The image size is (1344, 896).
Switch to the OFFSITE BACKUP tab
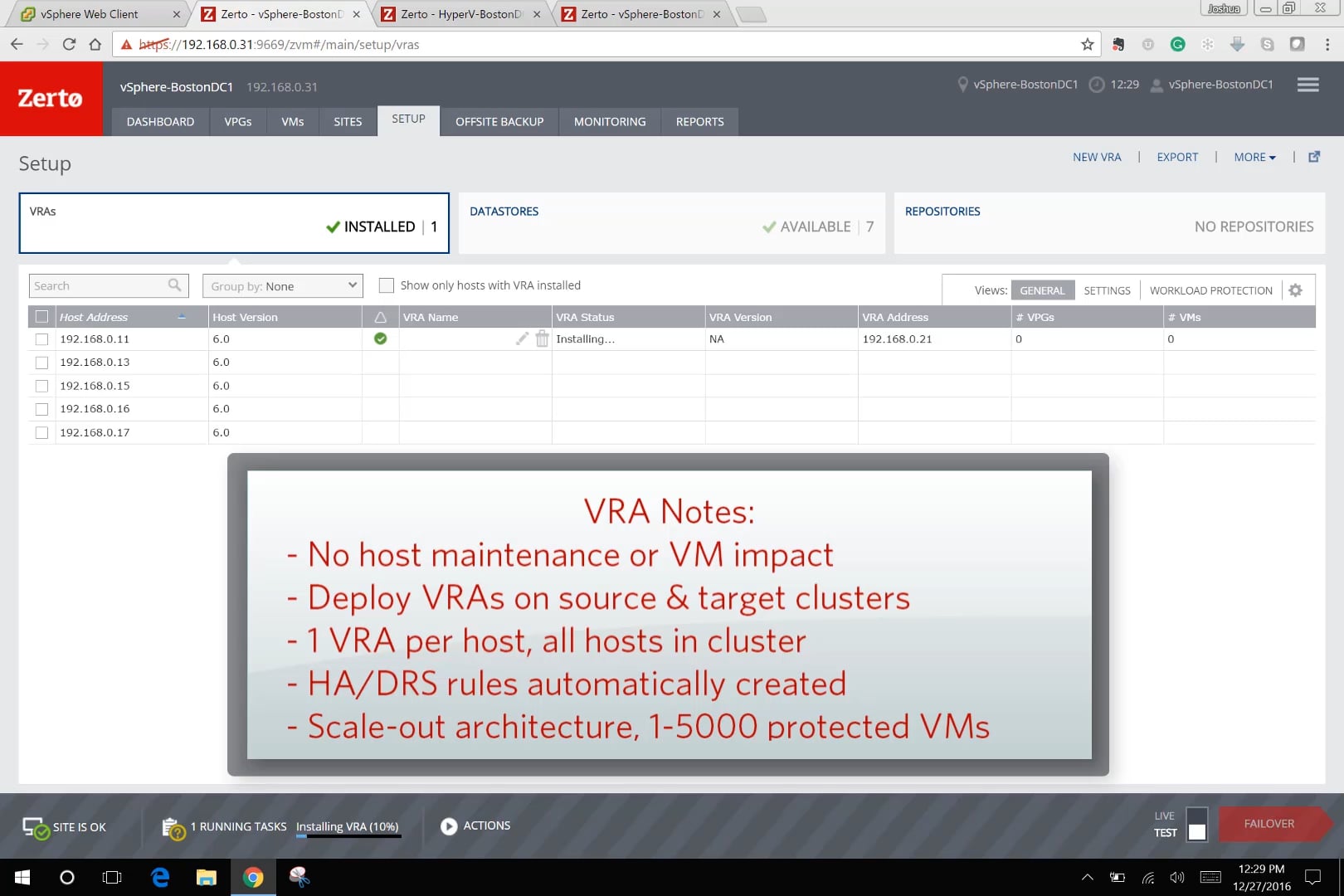pos(499,121)
